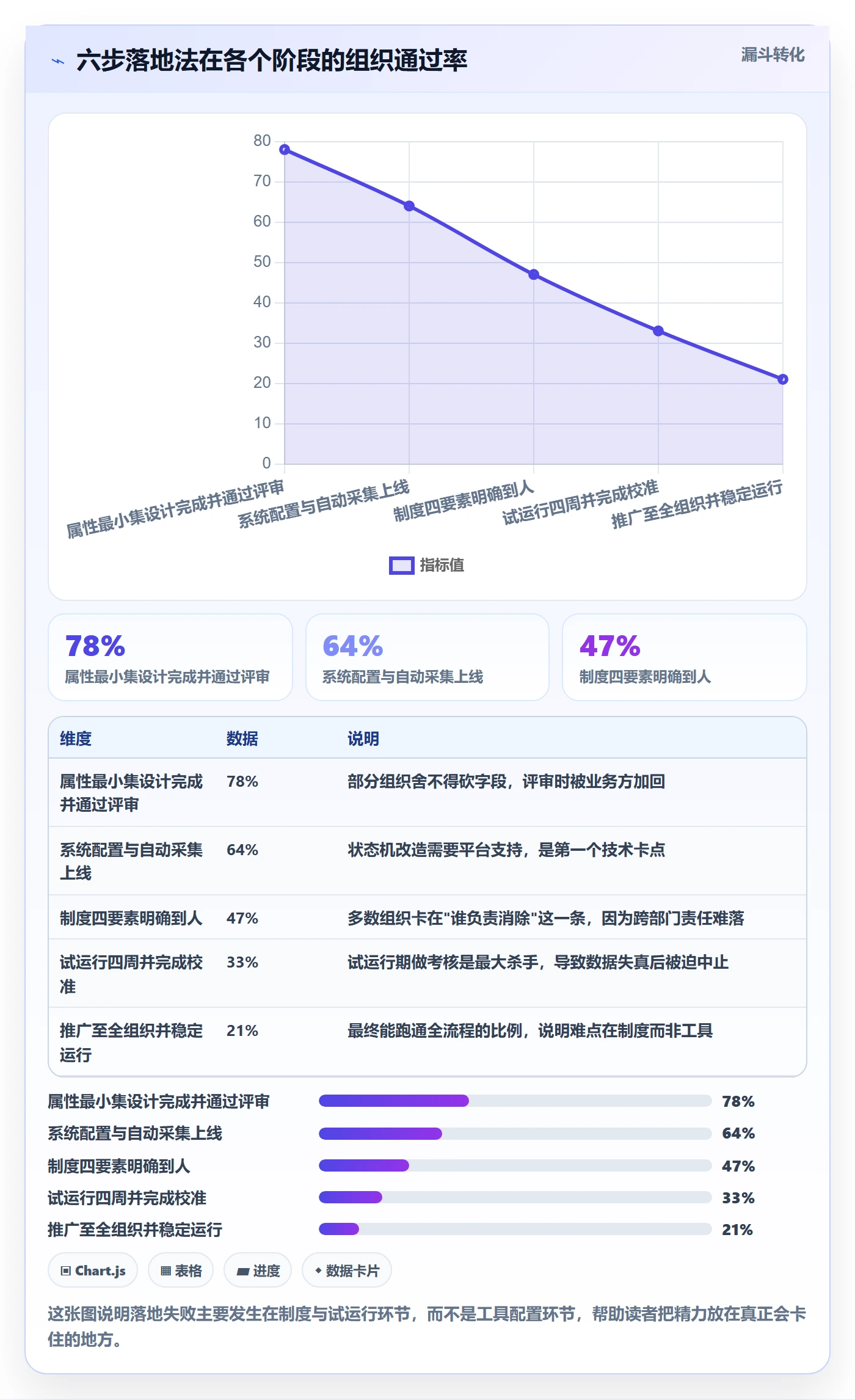
Task: Select the chart data point at 33
Action: (658, 331)
